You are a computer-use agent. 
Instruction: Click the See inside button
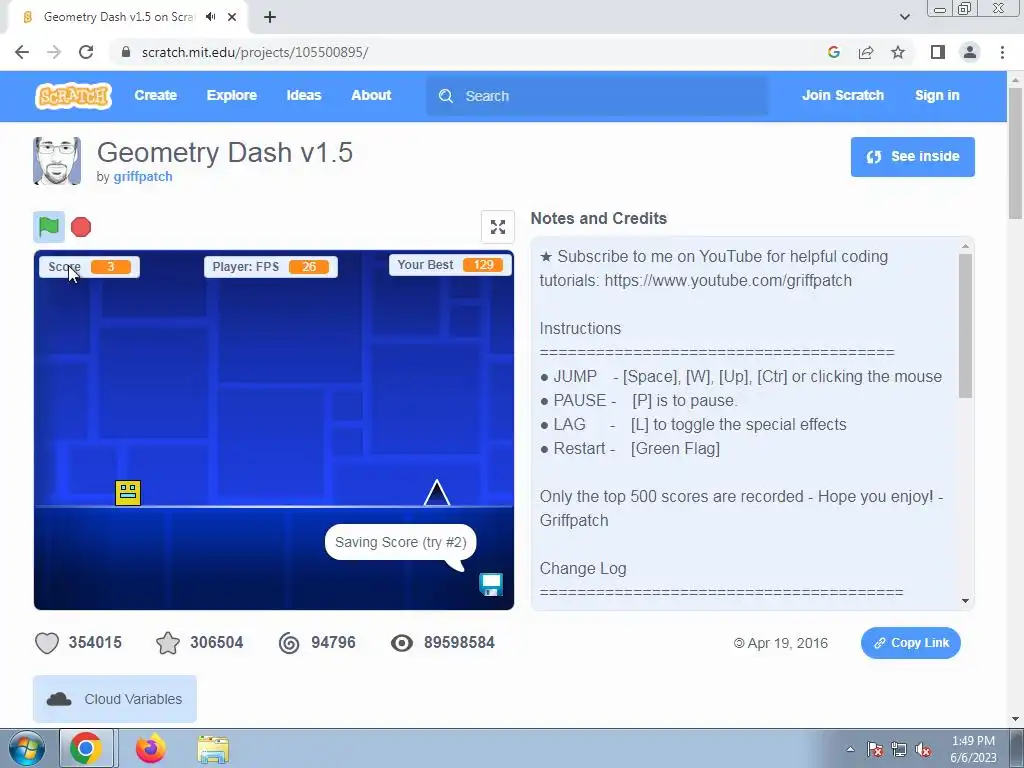click(912, 157)
